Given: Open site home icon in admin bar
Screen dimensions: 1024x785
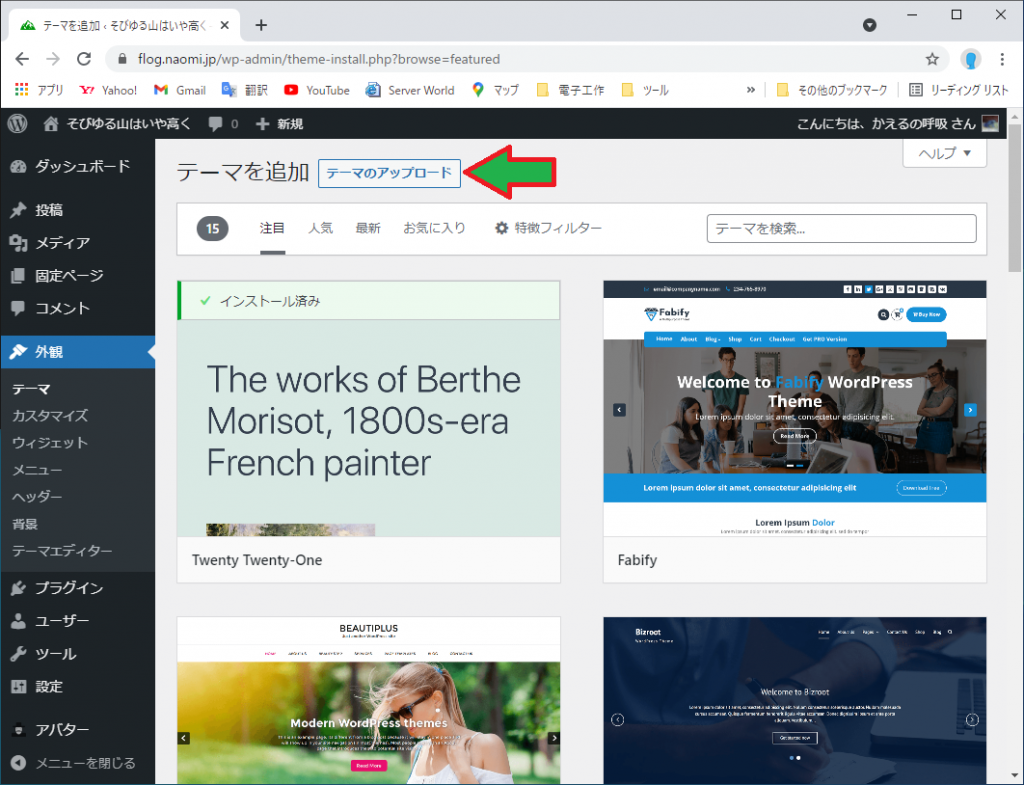Looking at the screenshot, I should click(x=51, y=123).
